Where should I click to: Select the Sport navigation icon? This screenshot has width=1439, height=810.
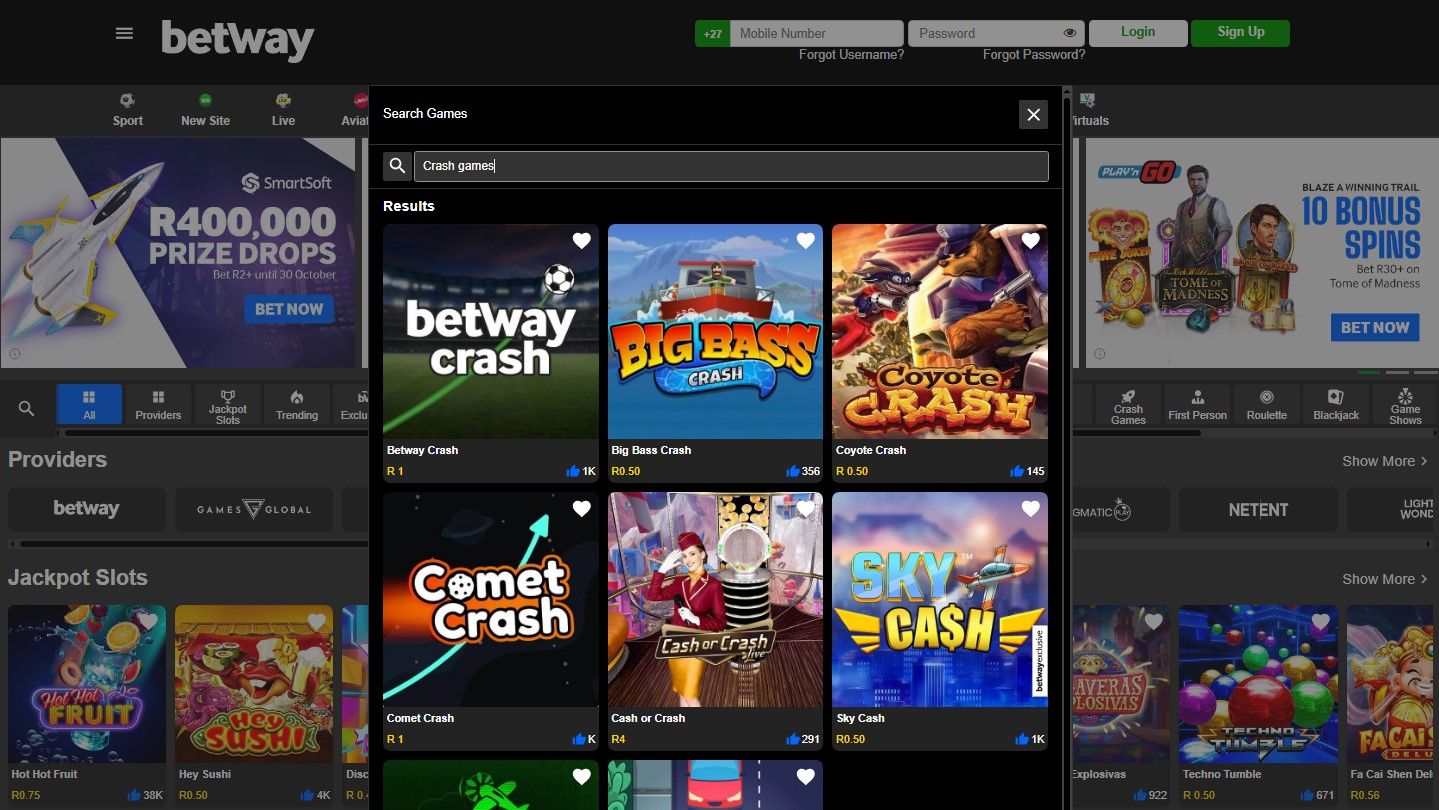[x=127, y=101]
